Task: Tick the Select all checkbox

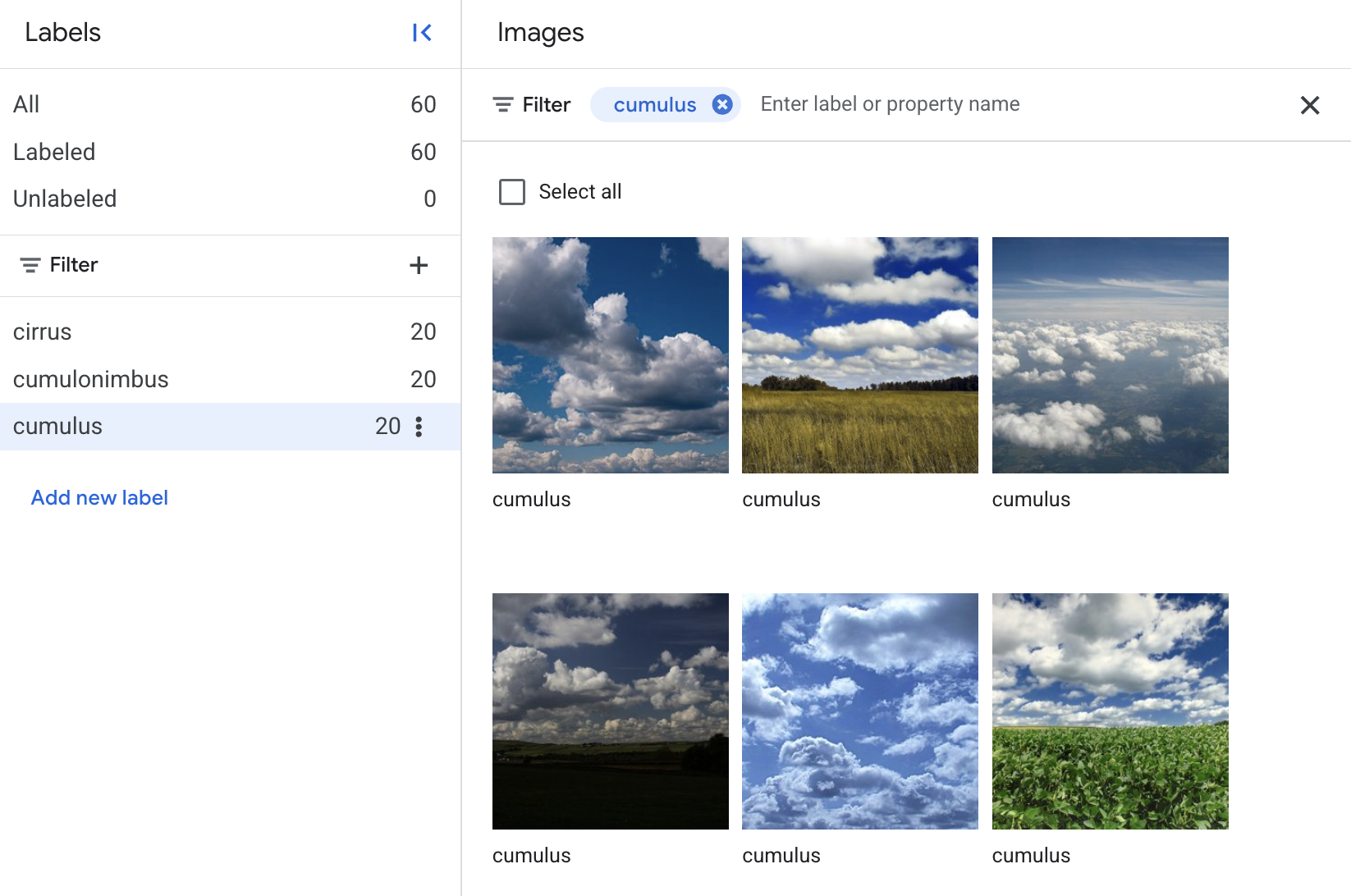Action: (512, 192)
